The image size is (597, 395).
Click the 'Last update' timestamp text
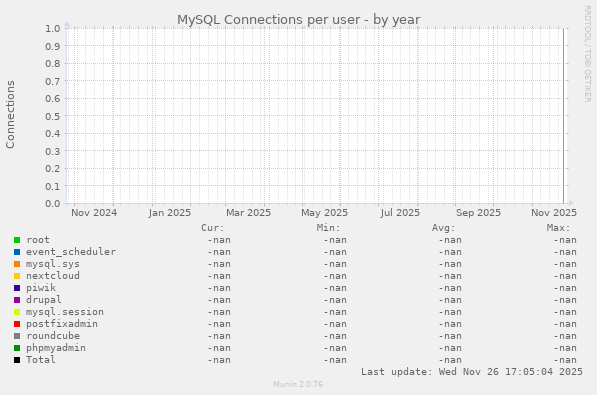[x=472, y=372]
